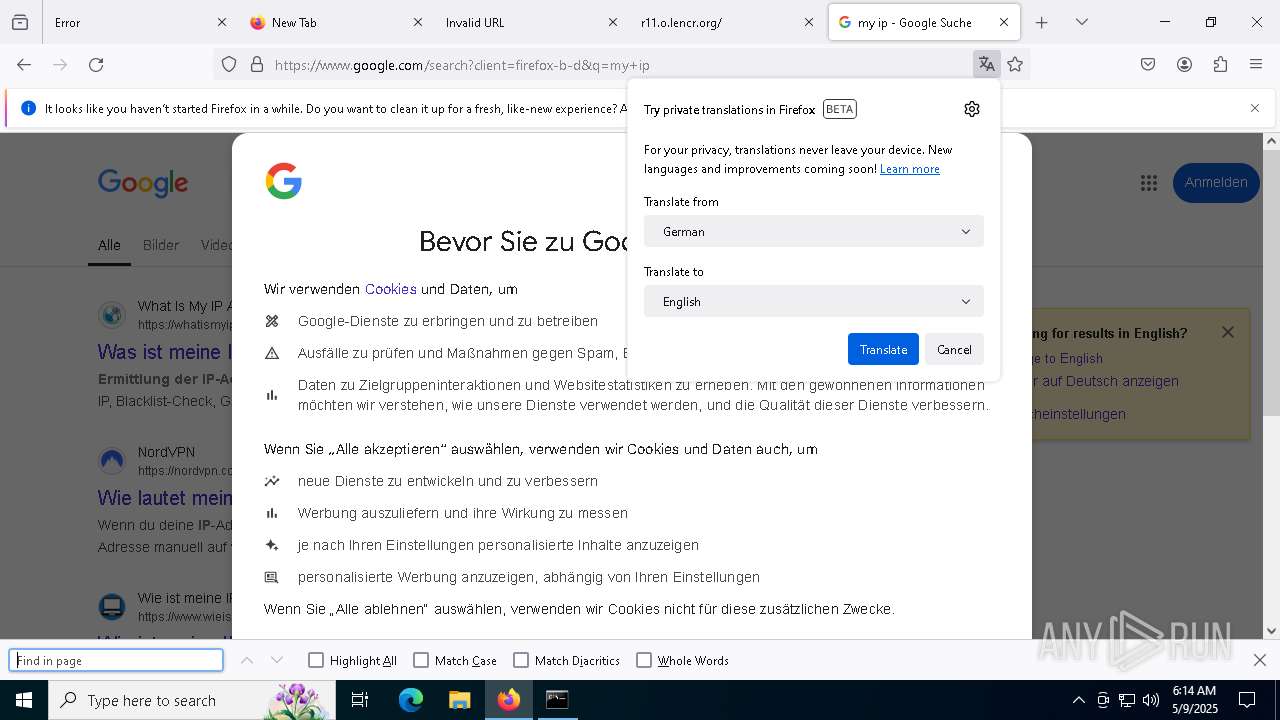Open the Learn more link
Image resolution: width=1280 pixels, height=720 pixels.
pyautogui.click(x=910, y=169)
